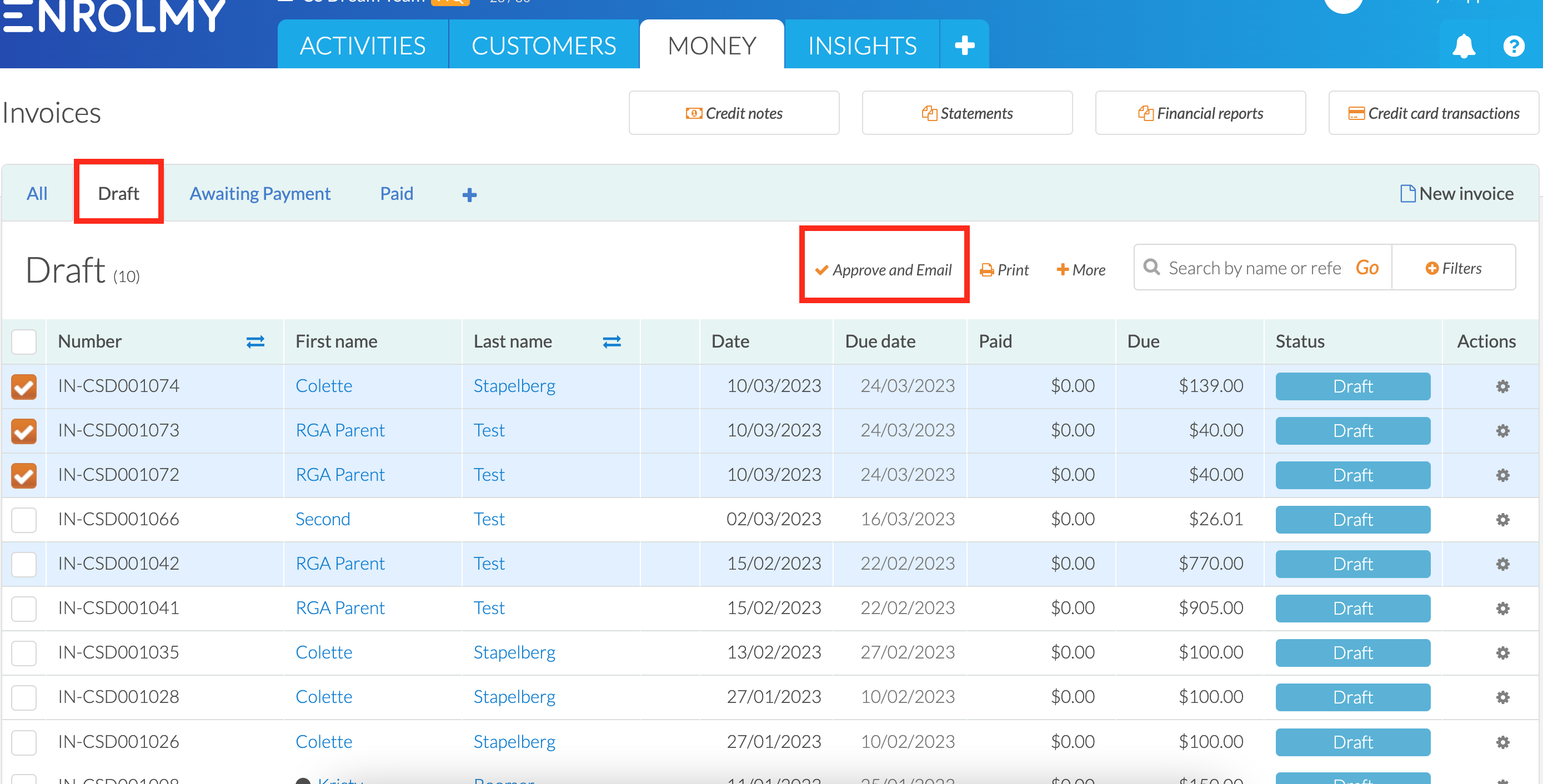Screen dimensions: 1543x784
Task: Check invoice IN-CSD001028
Action: pos(24,697)
